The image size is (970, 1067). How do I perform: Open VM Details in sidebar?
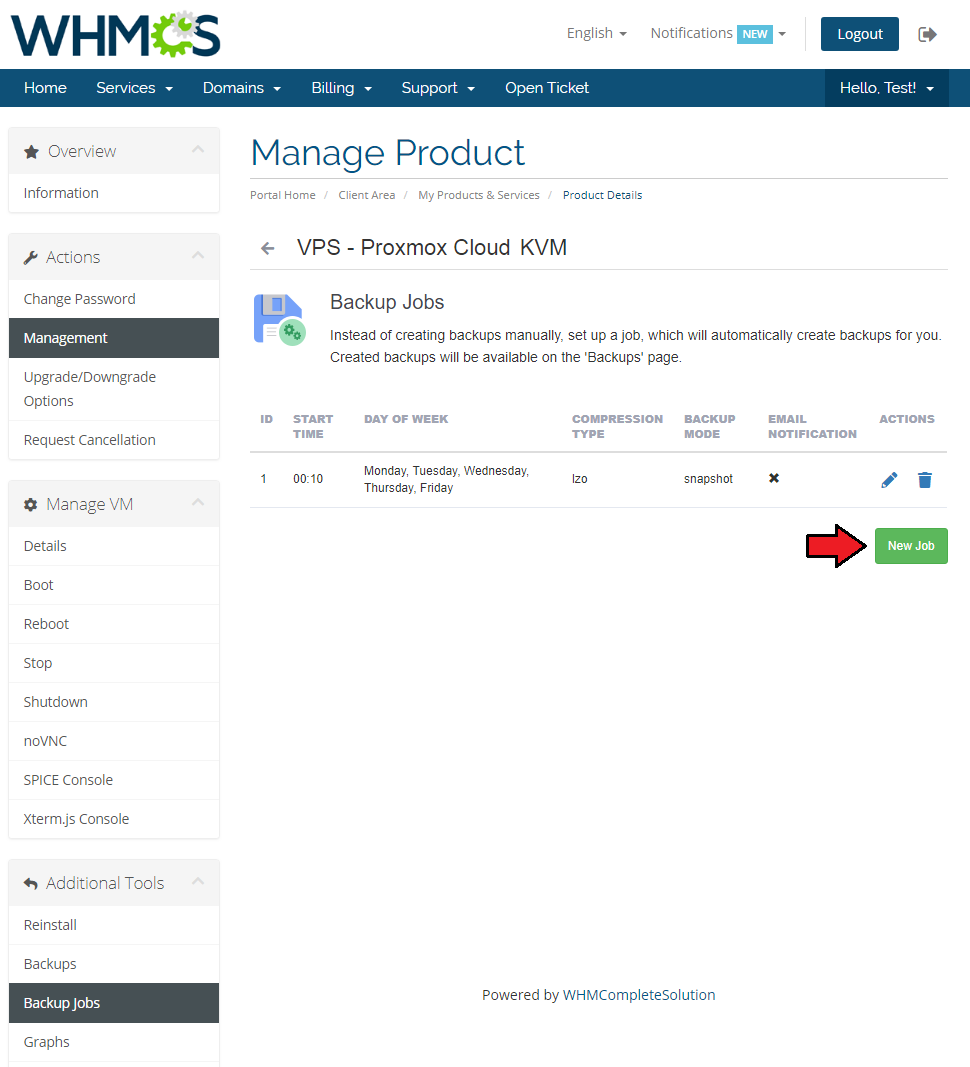tap(114, 546)
